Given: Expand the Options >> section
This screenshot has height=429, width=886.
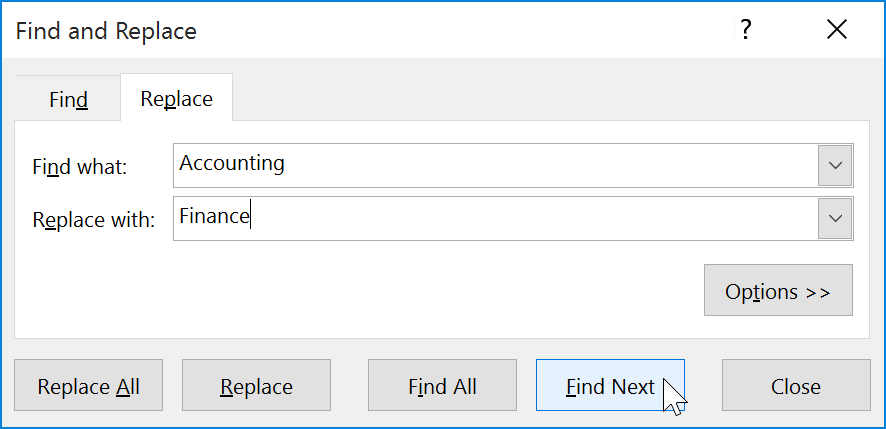Looking at the screenshot, I should point(778,291).
